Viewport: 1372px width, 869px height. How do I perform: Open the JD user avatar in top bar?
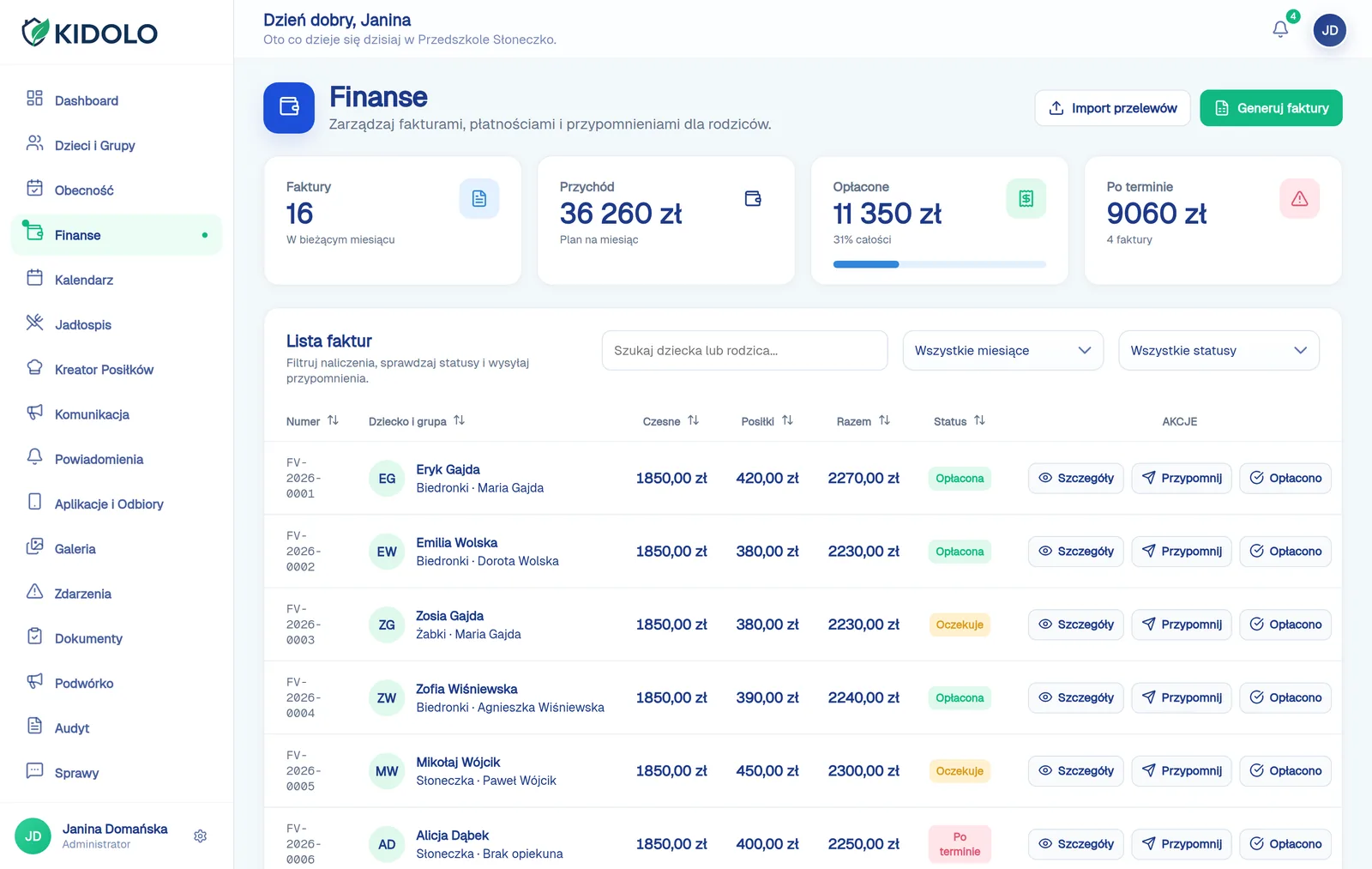[1329, 30]
